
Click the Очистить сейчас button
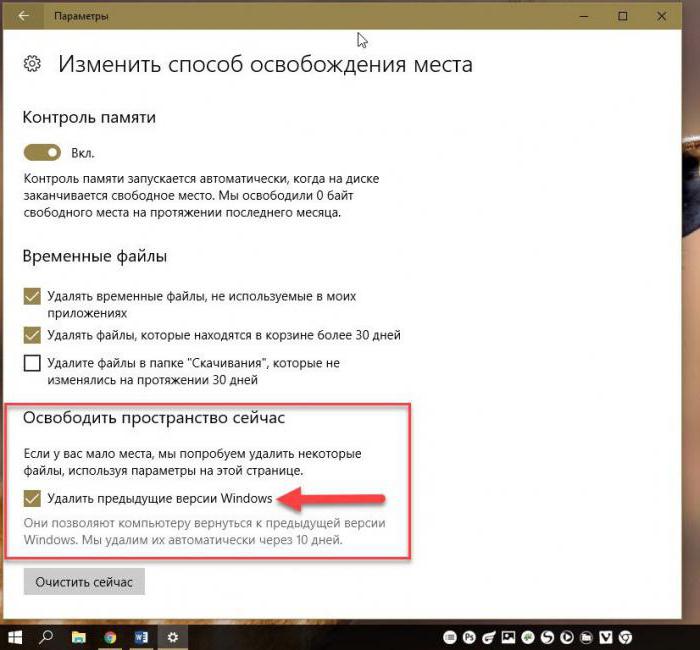click(x=84, y=582)
